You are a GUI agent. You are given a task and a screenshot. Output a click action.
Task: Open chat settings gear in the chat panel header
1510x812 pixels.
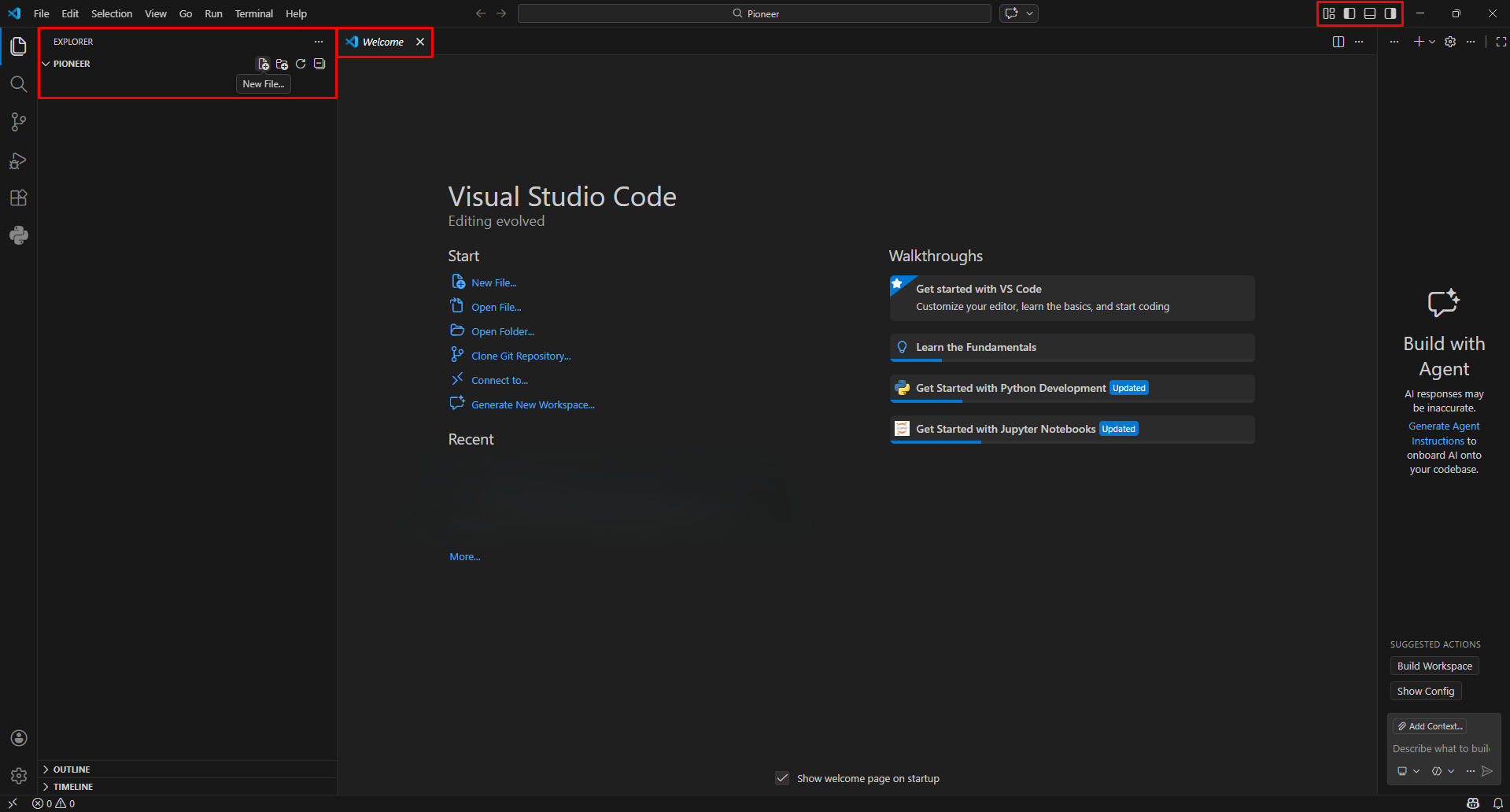[1450, 42]
